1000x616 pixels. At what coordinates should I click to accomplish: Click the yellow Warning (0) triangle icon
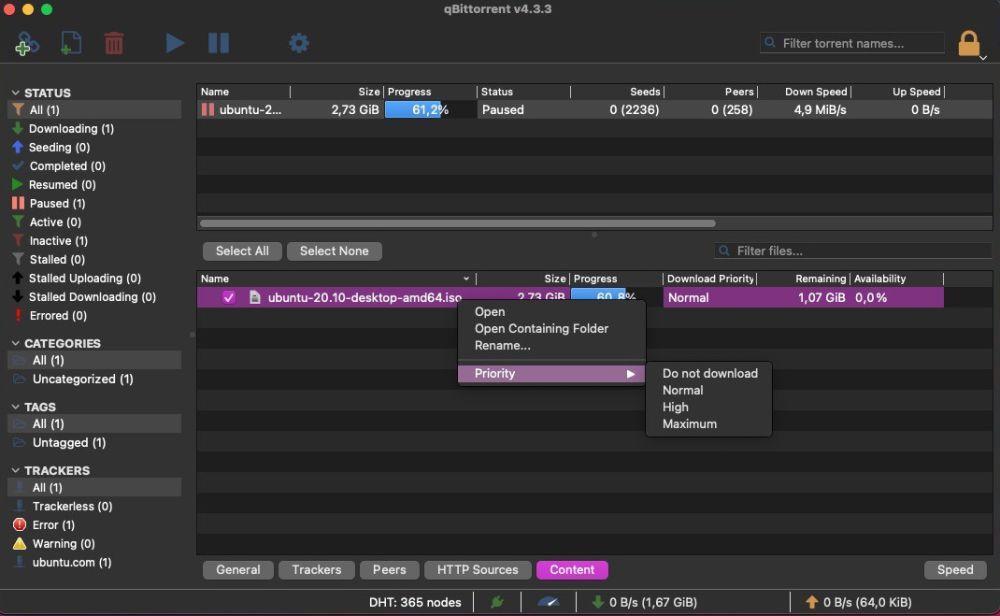[x=19, y=543]
